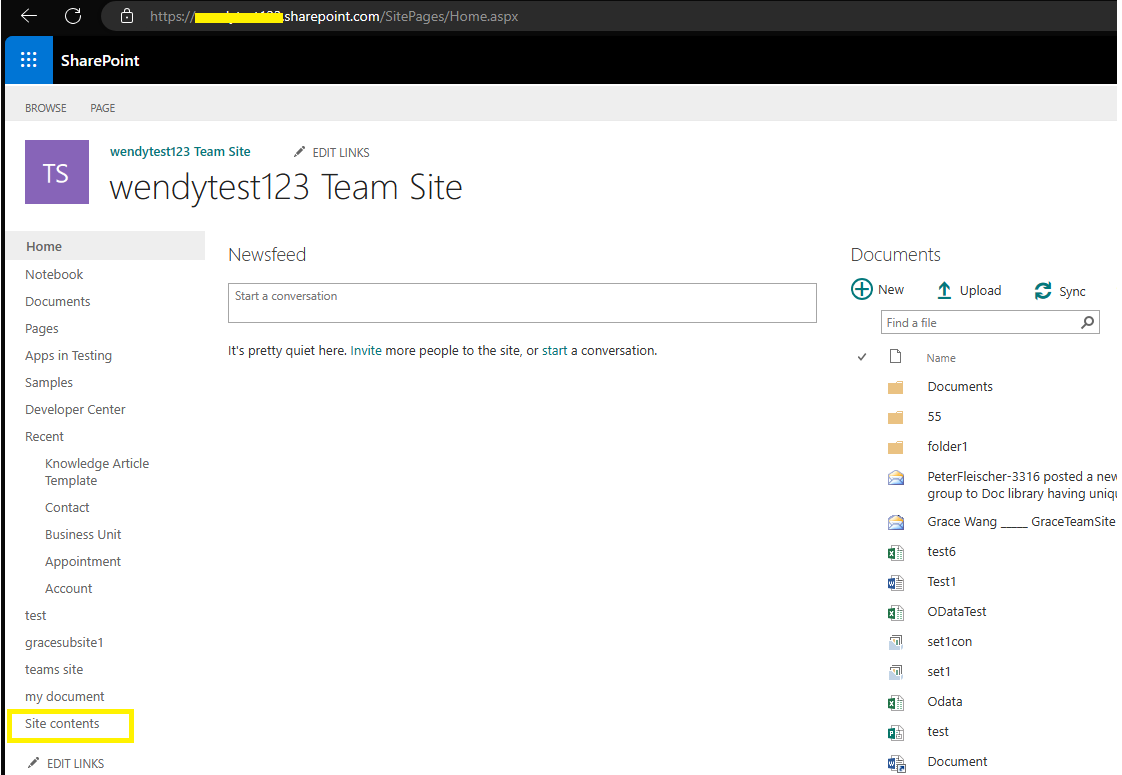The width and height of the screenshot is (1122, 775).
Task: Click wendytest123 Team Site breadcrumb link
Action: (x=180, y=152)
